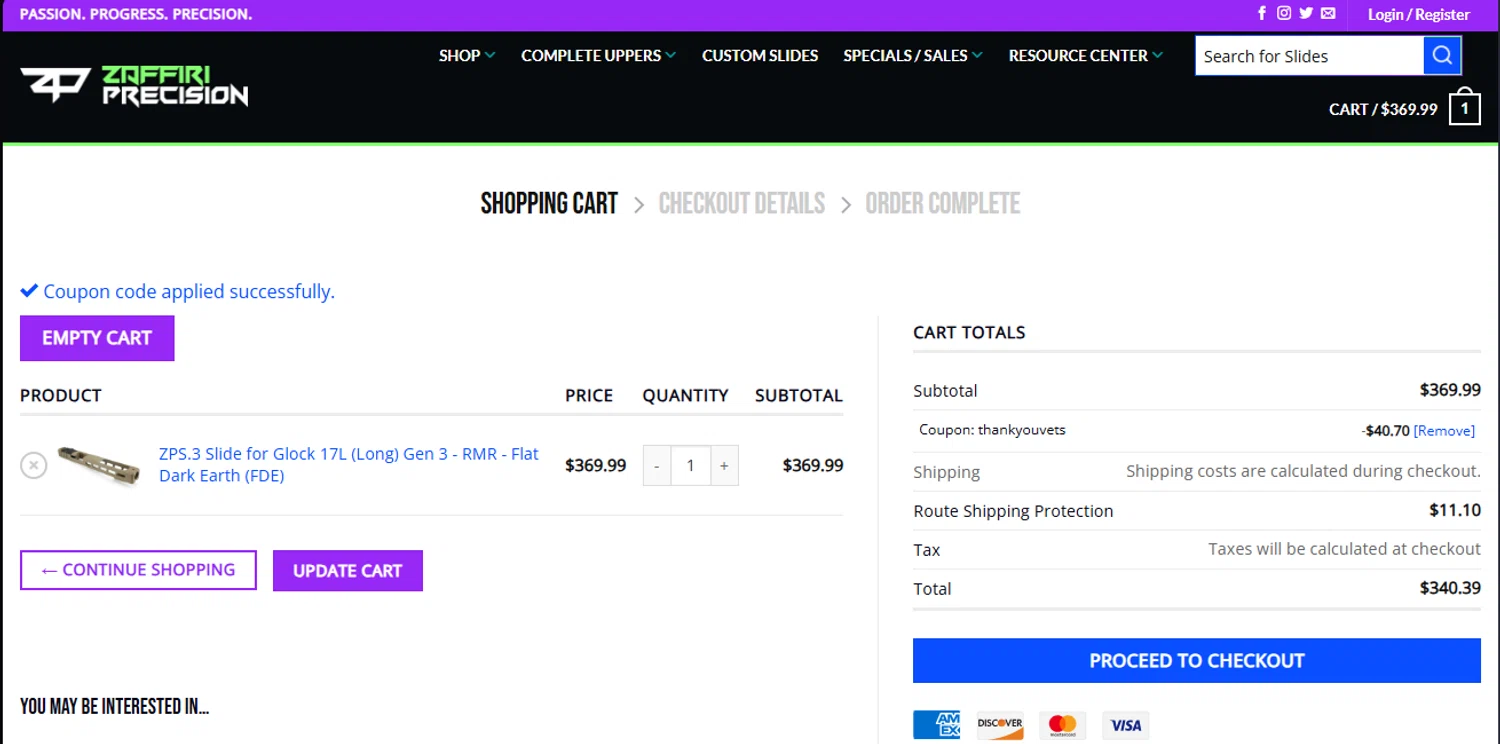Expand the SHOP menu
Viewport: 1500px width, 744px height.
click(x=467, y=56)
